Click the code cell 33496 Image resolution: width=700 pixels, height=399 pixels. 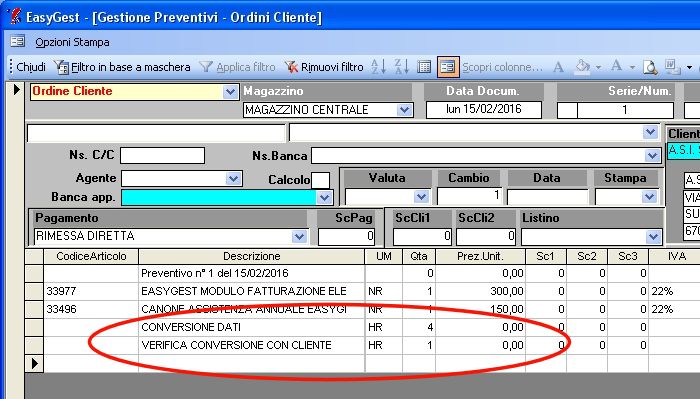tap(91, 309)
